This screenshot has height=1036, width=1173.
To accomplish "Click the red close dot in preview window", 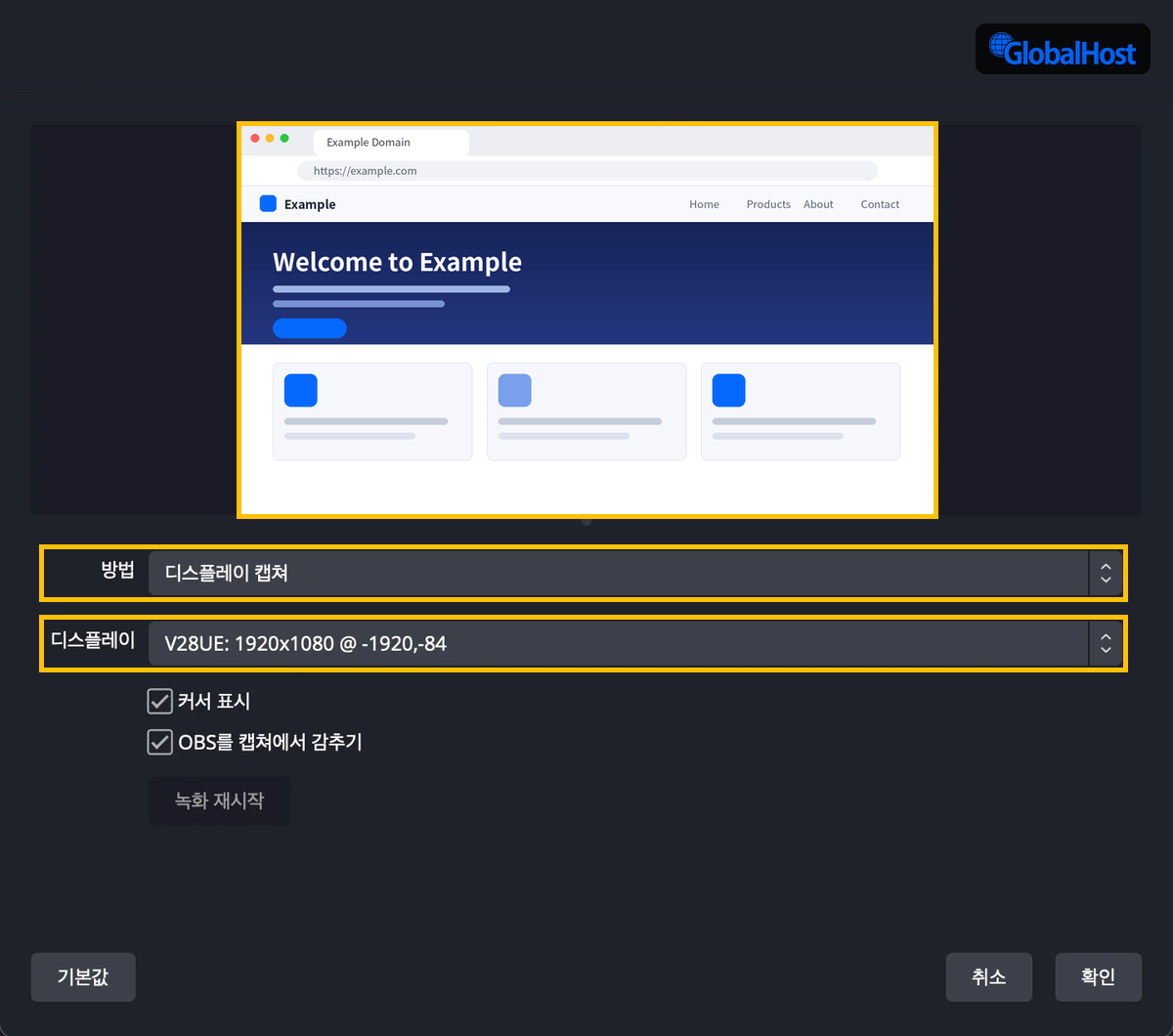I will 255,138.
